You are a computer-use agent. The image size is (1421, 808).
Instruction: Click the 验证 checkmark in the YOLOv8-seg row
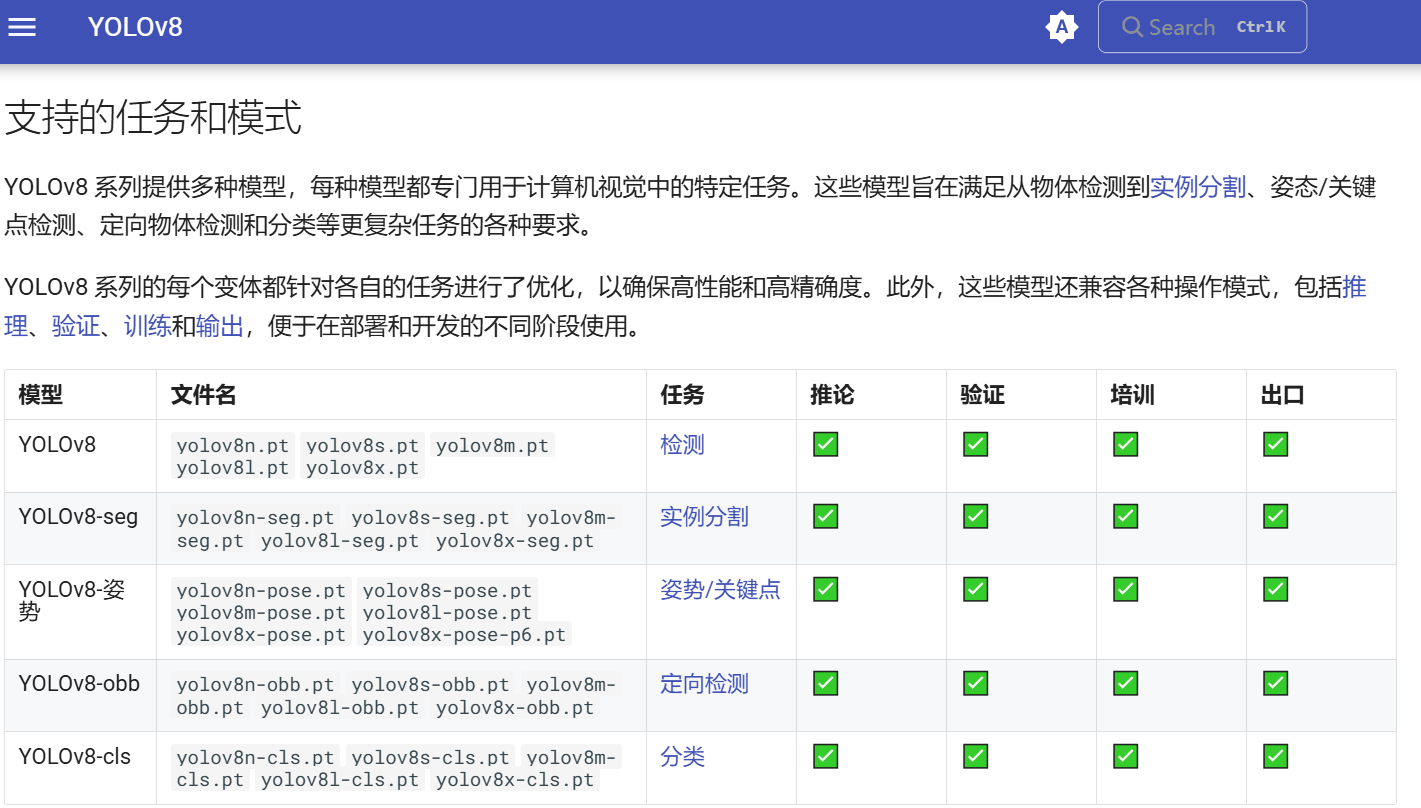coord(975,516)
